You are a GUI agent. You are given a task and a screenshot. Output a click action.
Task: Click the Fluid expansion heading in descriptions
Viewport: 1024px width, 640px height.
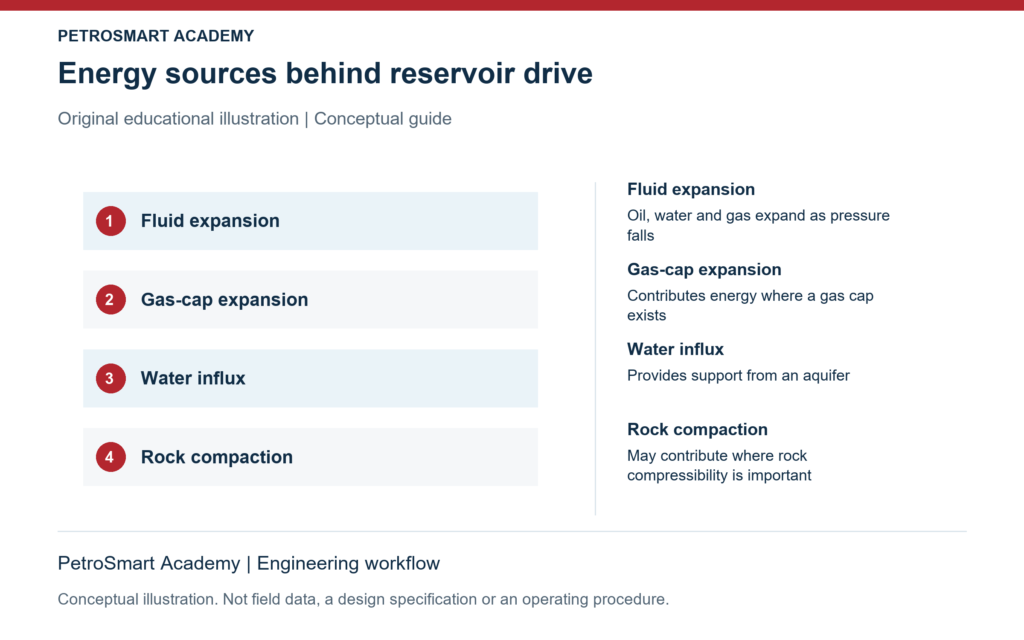(x=691, y=189)
